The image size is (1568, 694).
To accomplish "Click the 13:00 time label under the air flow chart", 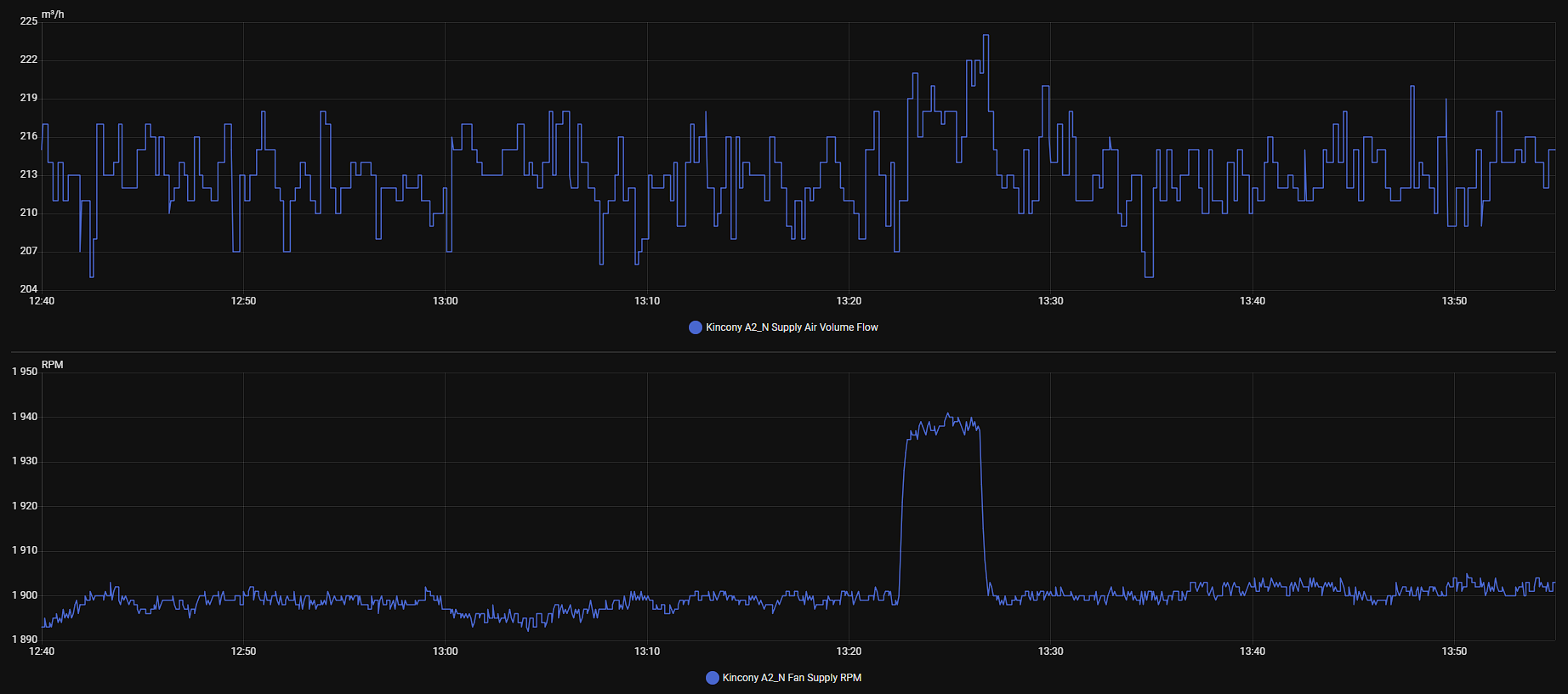I will [445, 301].
